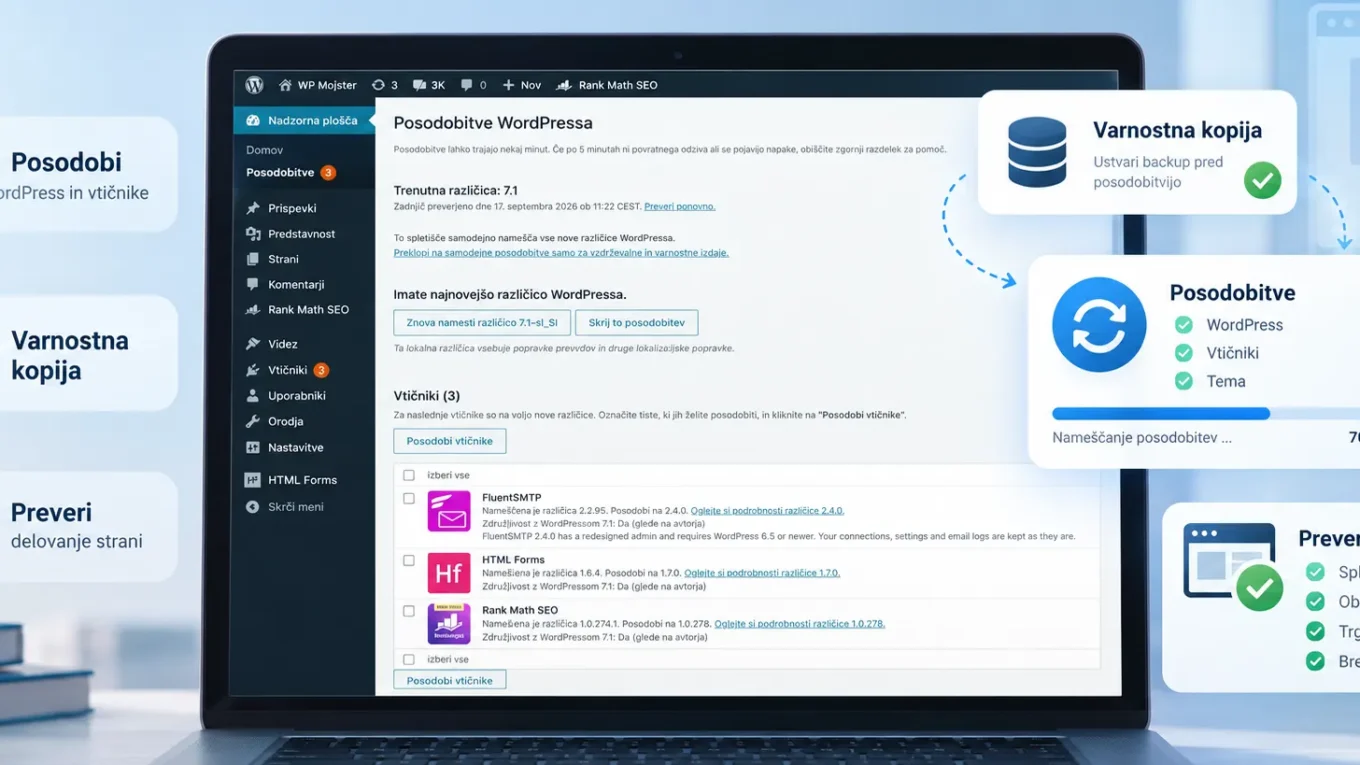Viewport: 1360px width, 765px height.
Task: Click the green check next to Tema
Action: click(x=1184, y=381)
